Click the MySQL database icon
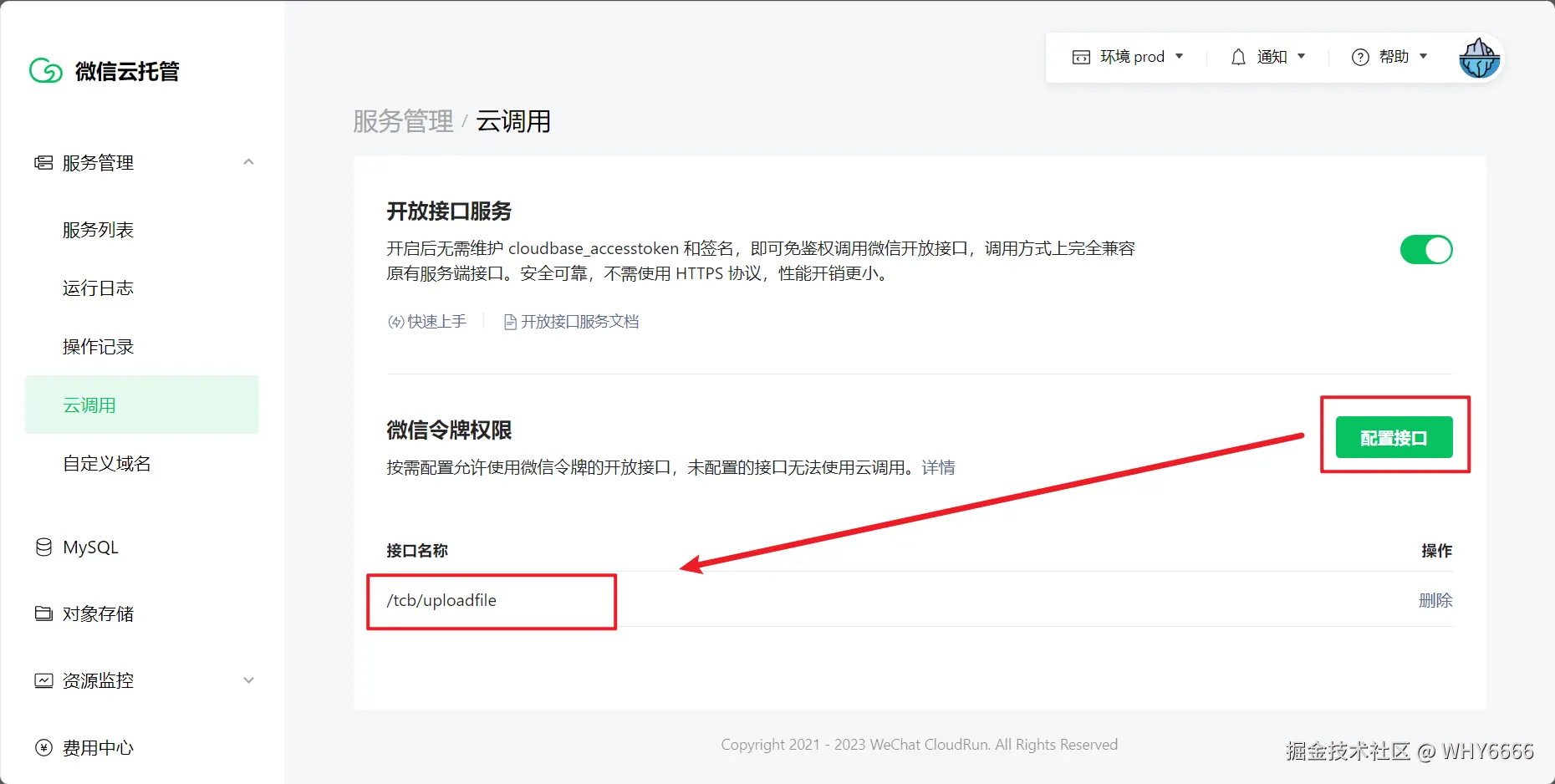 pos(43,547)
